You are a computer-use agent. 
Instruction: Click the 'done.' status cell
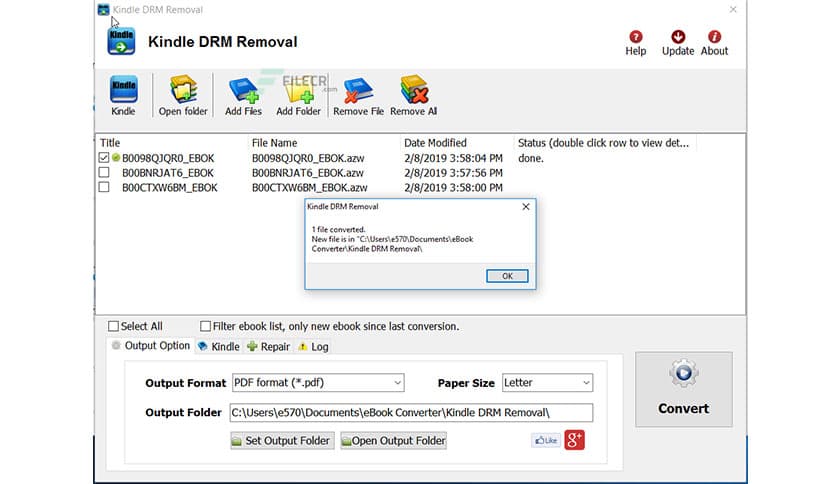[x=530, y=158]
